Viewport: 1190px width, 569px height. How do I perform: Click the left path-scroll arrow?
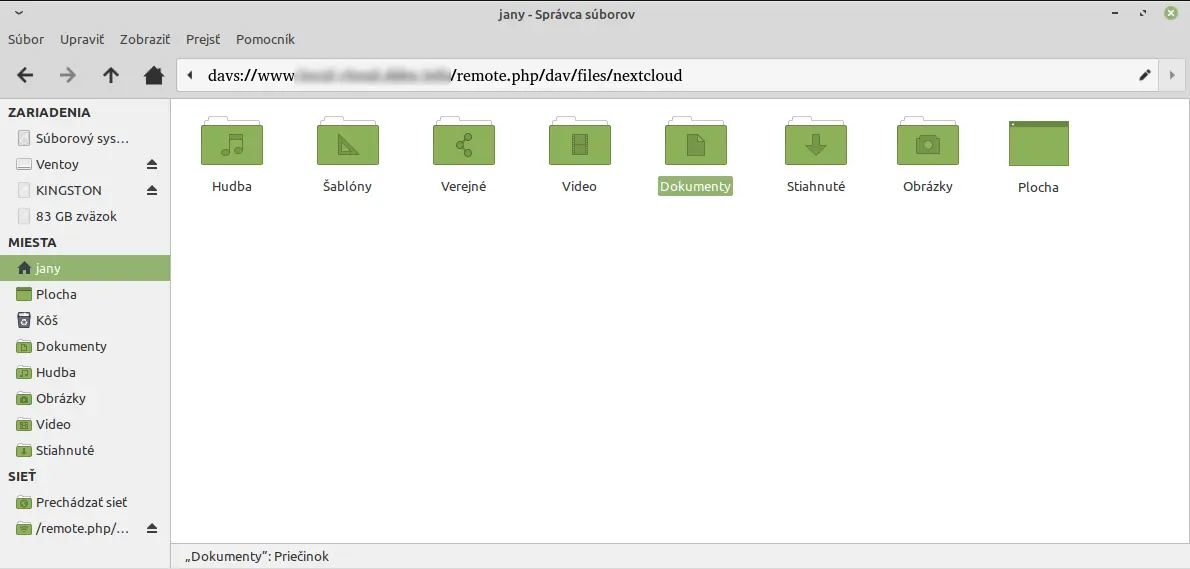point(190,75)
